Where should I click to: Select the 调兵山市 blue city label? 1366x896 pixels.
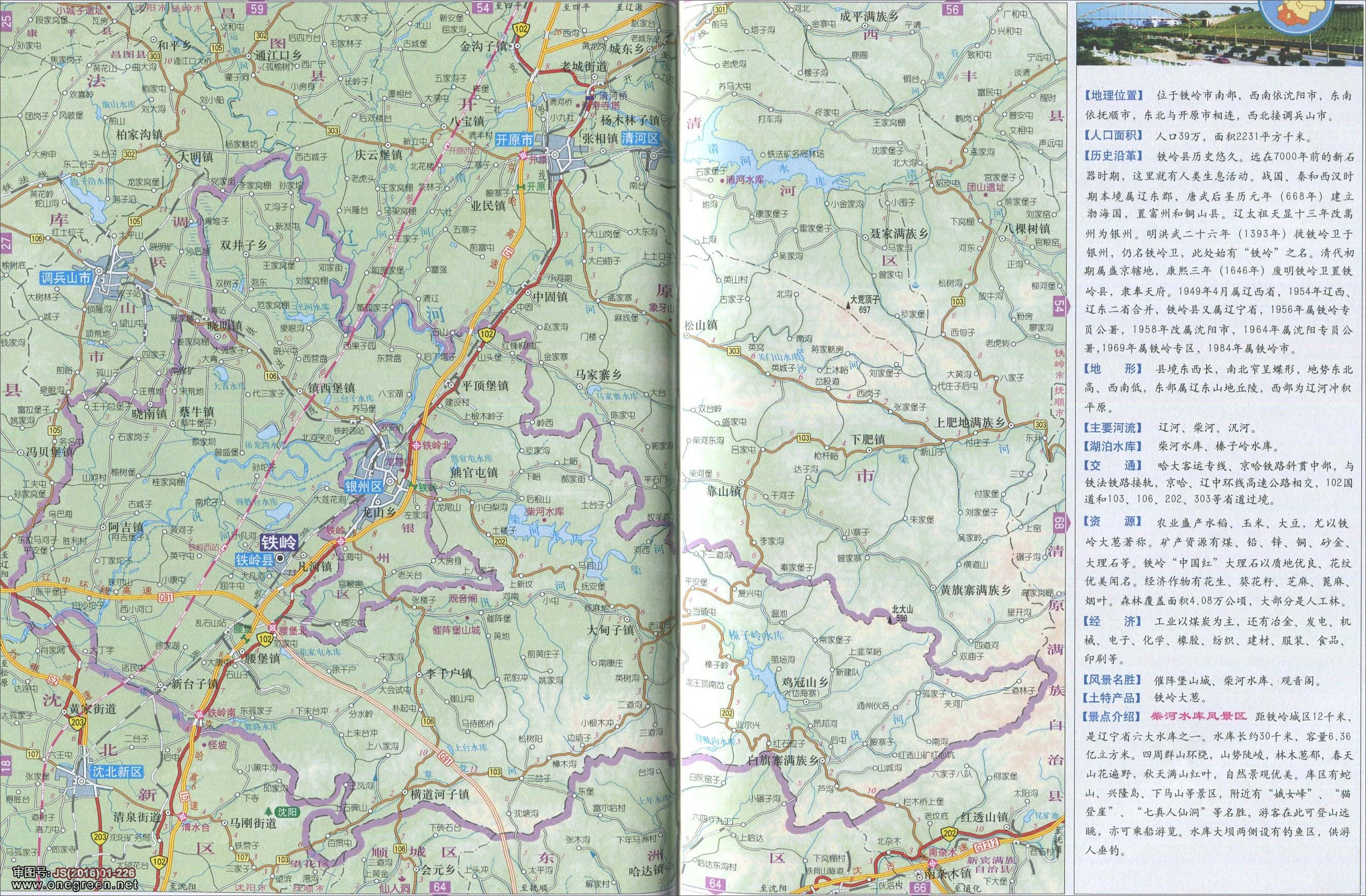click(66, 278)
